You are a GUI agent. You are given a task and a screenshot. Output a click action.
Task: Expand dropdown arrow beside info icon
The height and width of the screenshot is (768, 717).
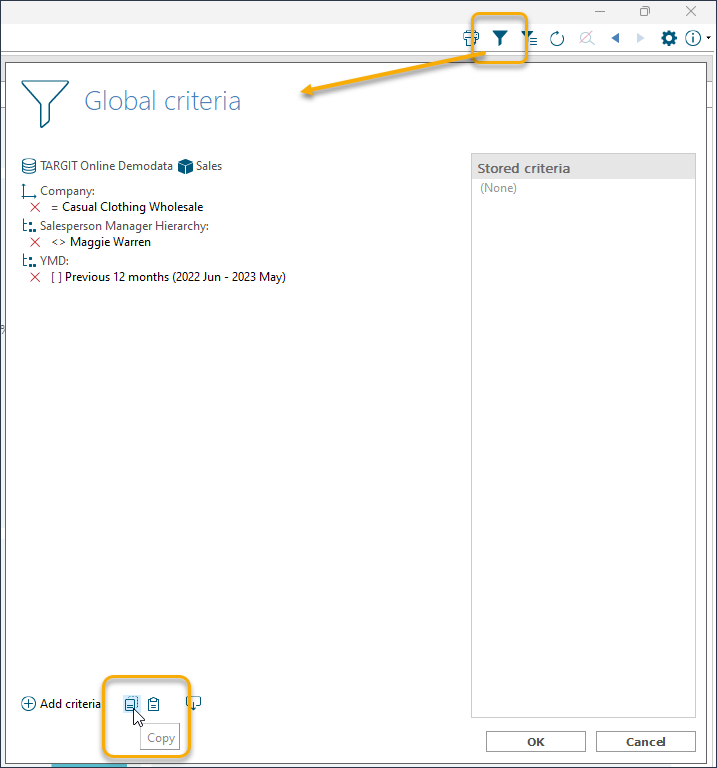709,38
